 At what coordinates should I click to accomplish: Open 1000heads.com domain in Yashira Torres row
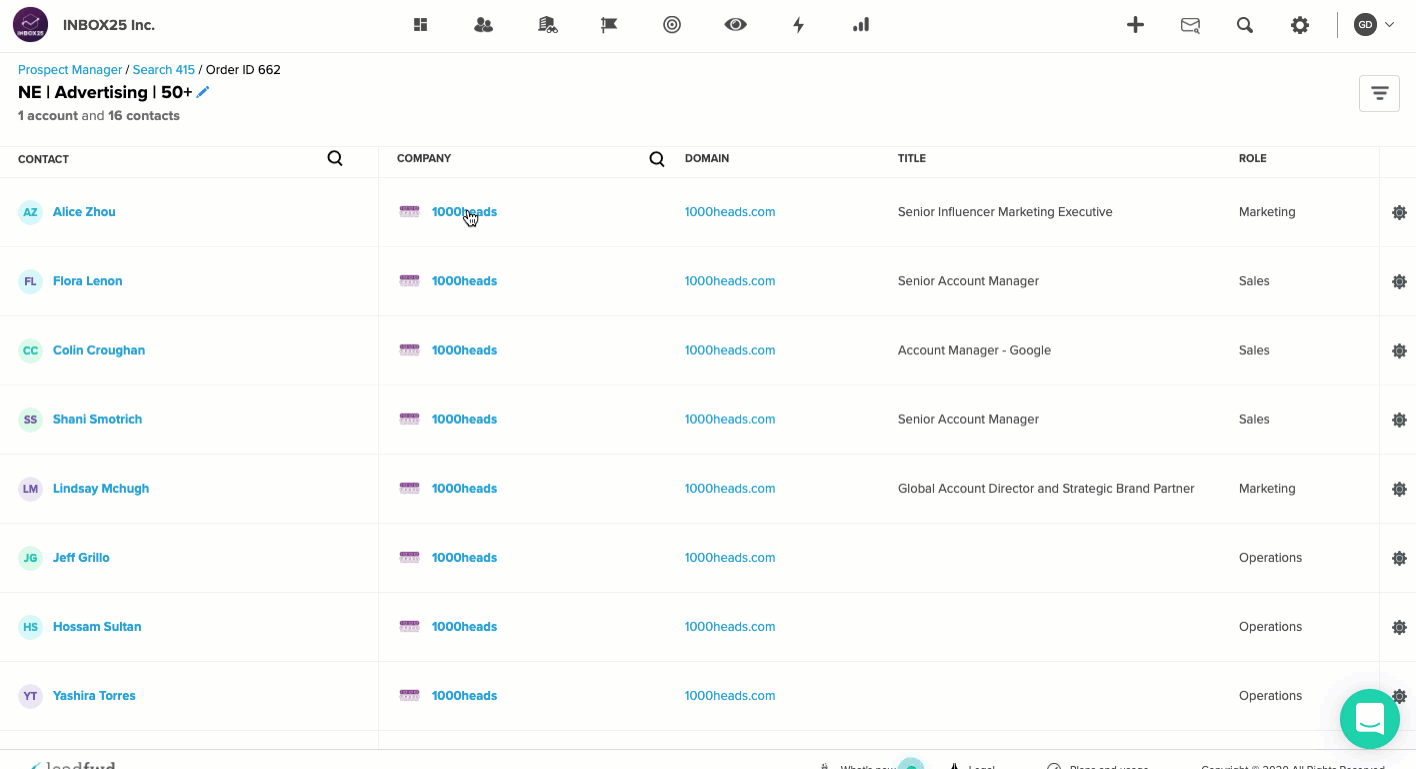pyautogui.click(x=730, y=695)
